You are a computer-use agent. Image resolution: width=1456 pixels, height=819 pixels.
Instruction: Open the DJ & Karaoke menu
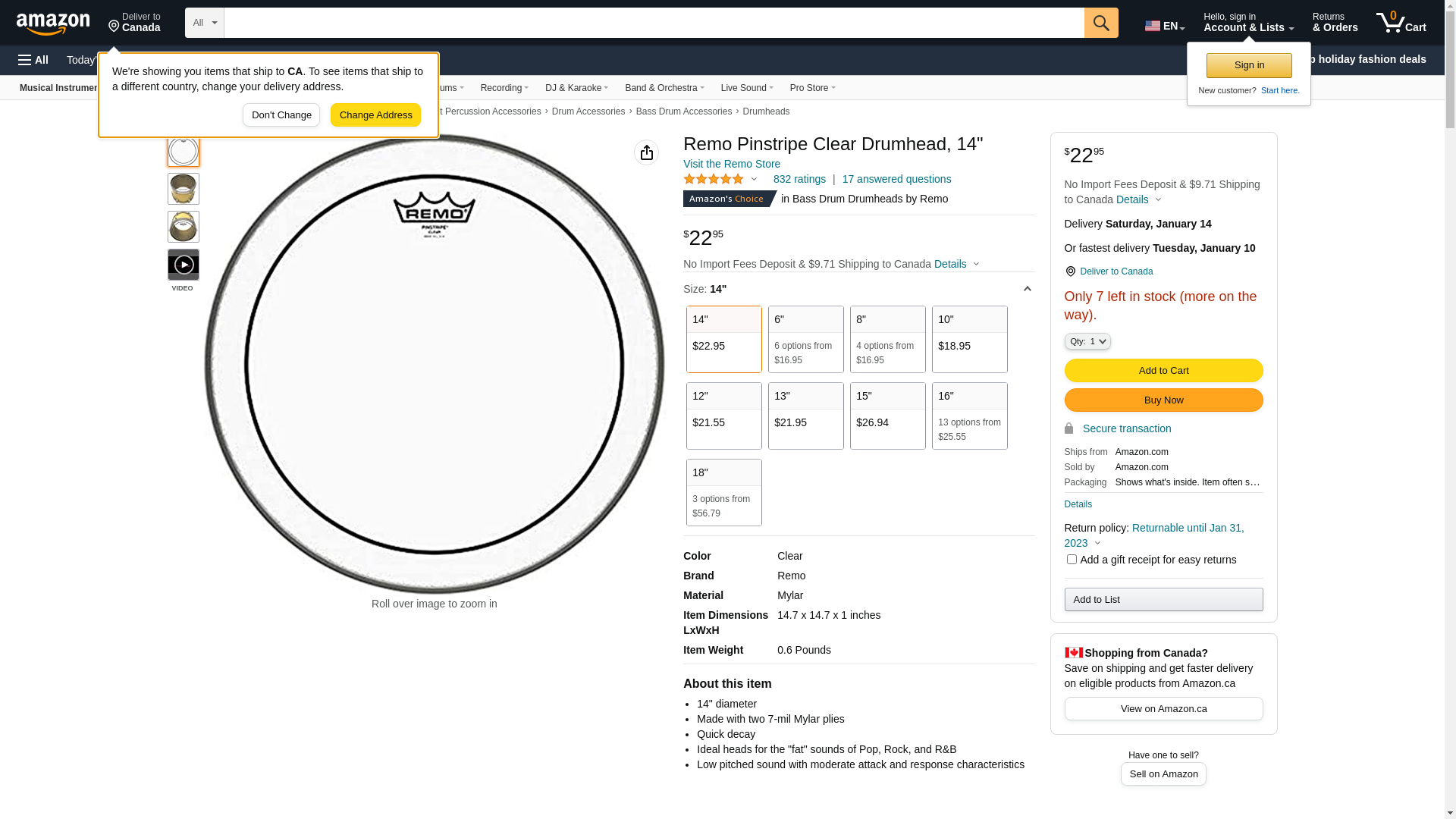click(576, 88)
